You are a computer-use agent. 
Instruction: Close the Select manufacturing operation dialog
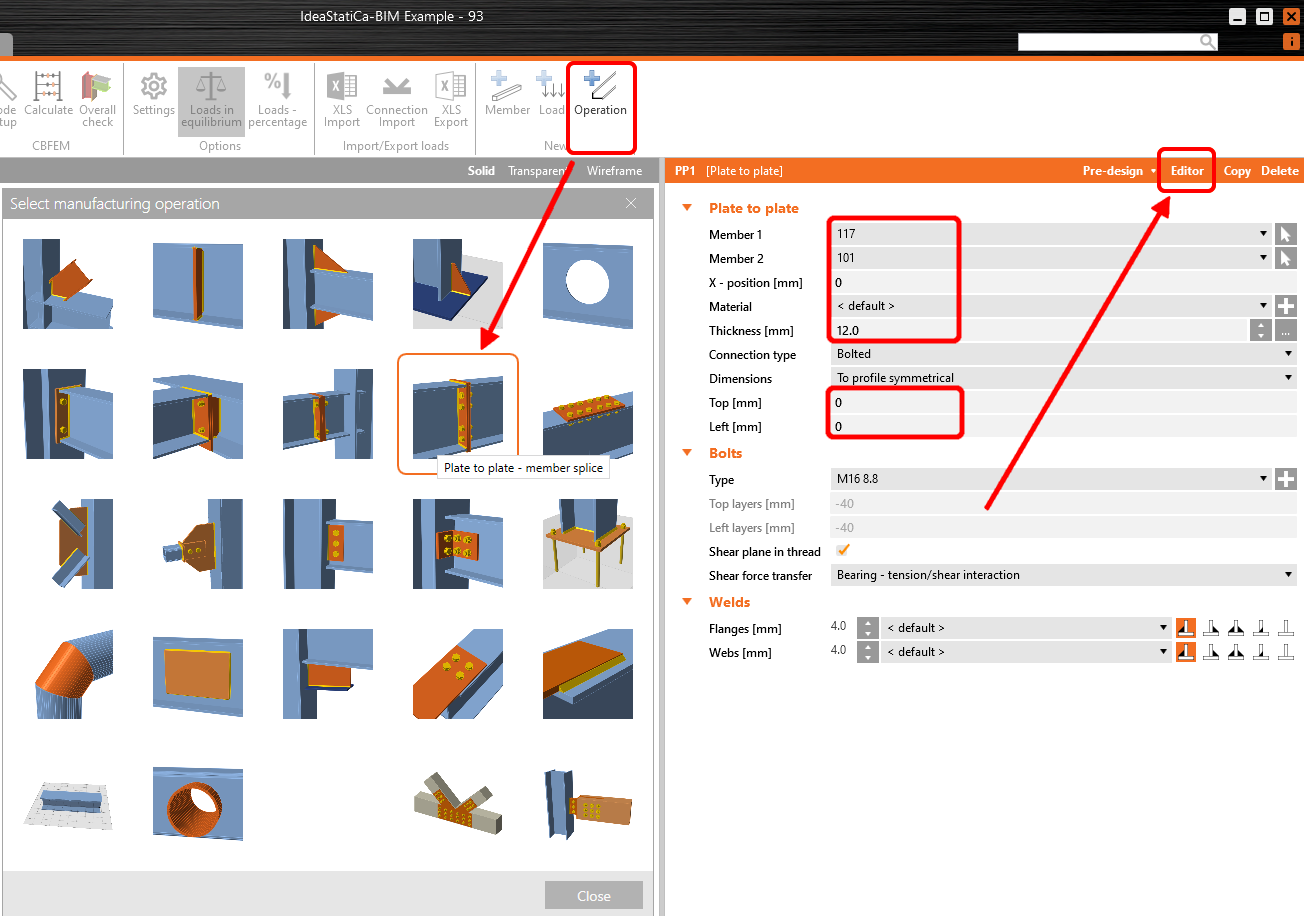(x=631, y=202)
